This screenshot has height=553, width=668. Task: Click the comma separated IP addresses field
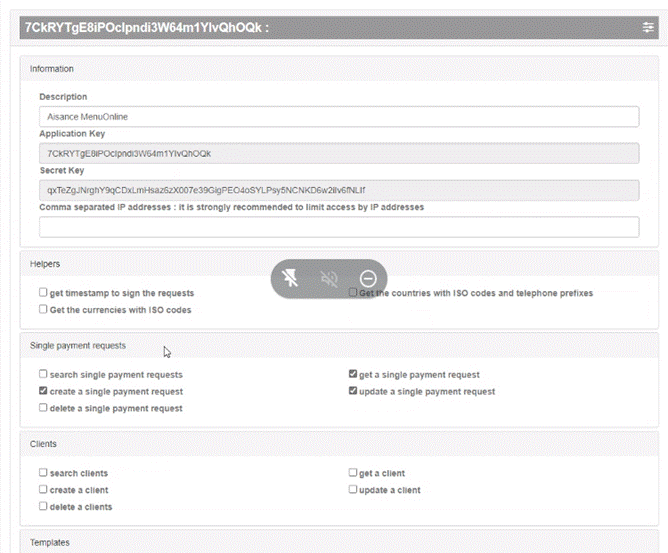339,227
